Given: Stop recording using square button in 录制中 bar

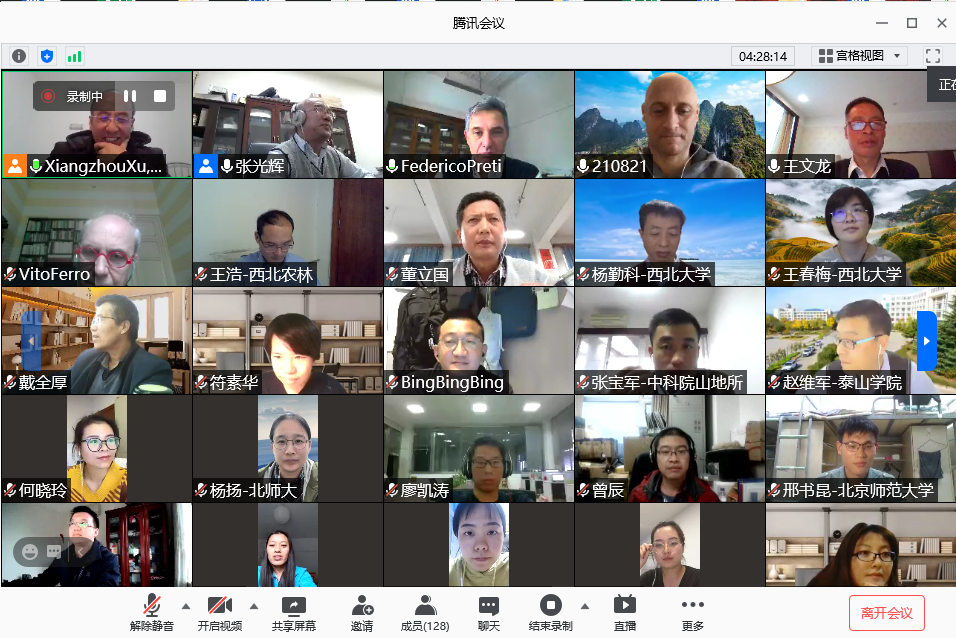Looking at the screenshot, I should tap(160, 96).
